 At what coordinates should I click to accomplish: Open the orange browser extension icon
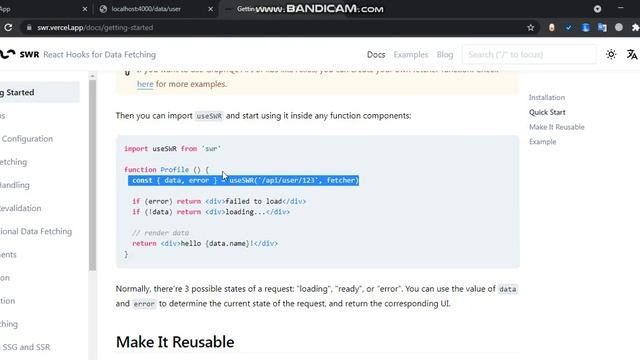point(551,28)
